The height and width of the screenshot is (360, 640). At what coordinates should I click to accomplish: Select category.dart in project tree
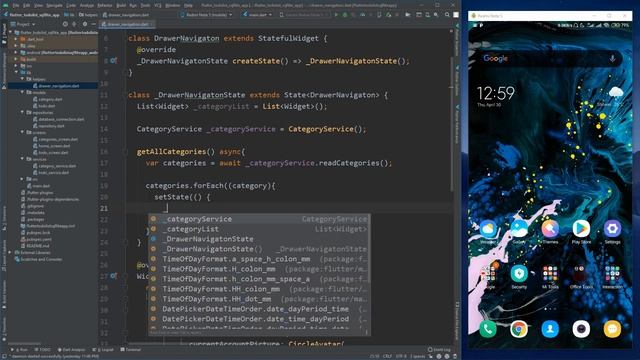[x=47, y=99]
